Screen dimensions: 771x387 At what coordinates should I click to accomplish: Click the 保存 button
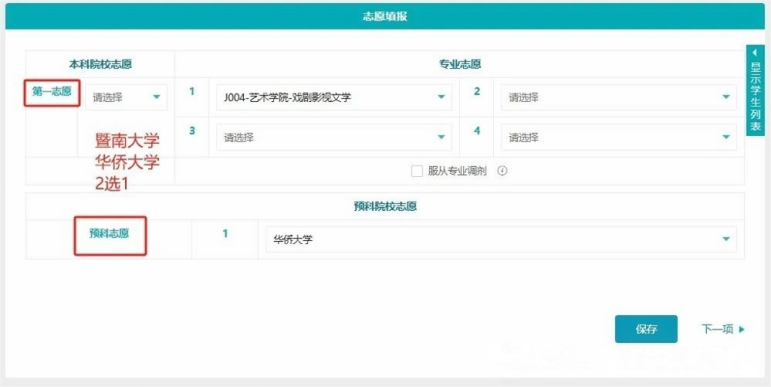tap(646, 329)
